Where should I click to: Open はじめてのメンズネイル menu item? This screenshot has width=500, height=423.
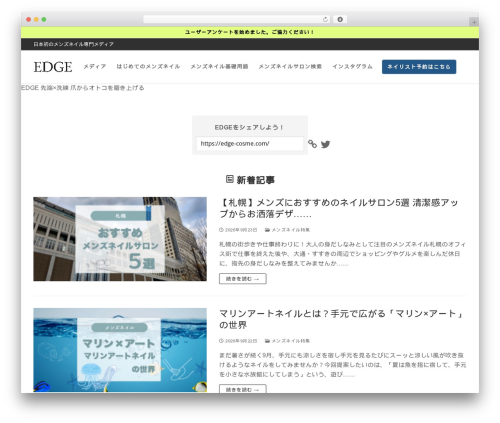[x=148, y=66]
